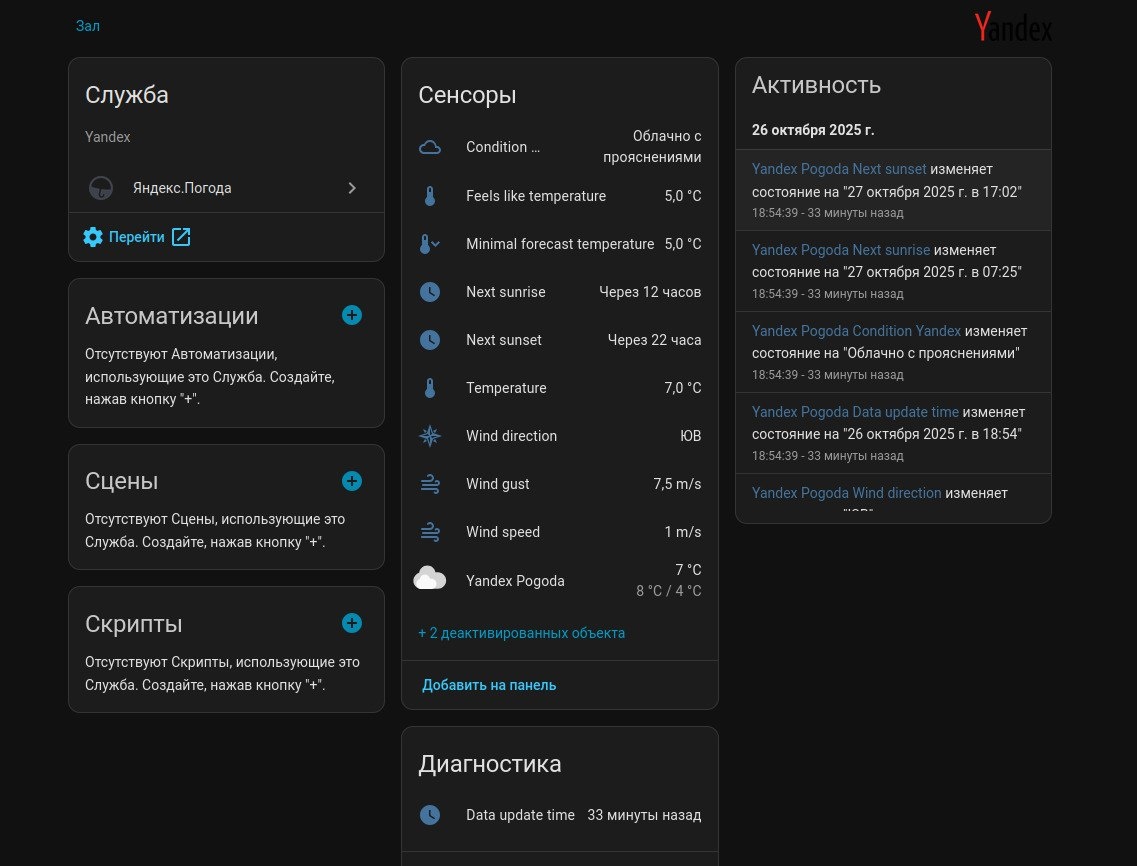Open Yandex Pogoda Data update time link
The width and height of the screenshot is (1137, 866).
pos(855,412)
